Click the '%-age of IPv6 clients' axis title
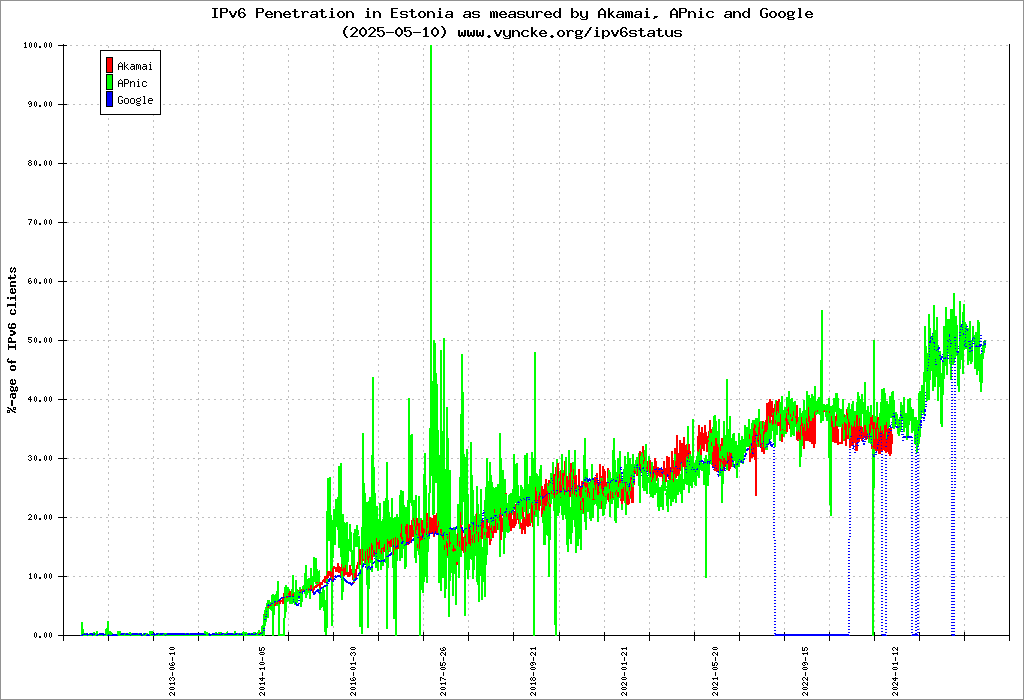 (x=13, y=340)
